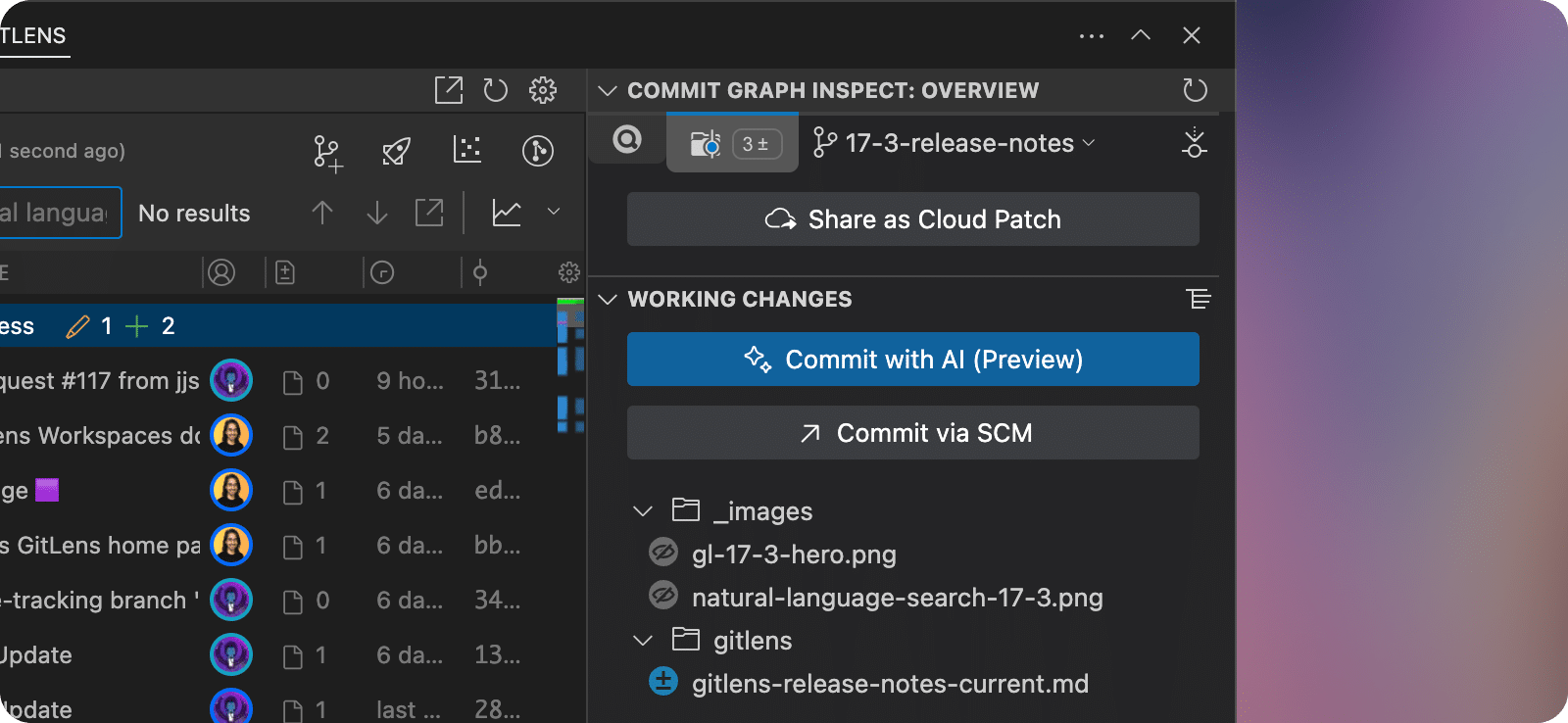Open natural-language-search-17-3.png file
This screenshot has height=723, width=1568.
point(897,598)
